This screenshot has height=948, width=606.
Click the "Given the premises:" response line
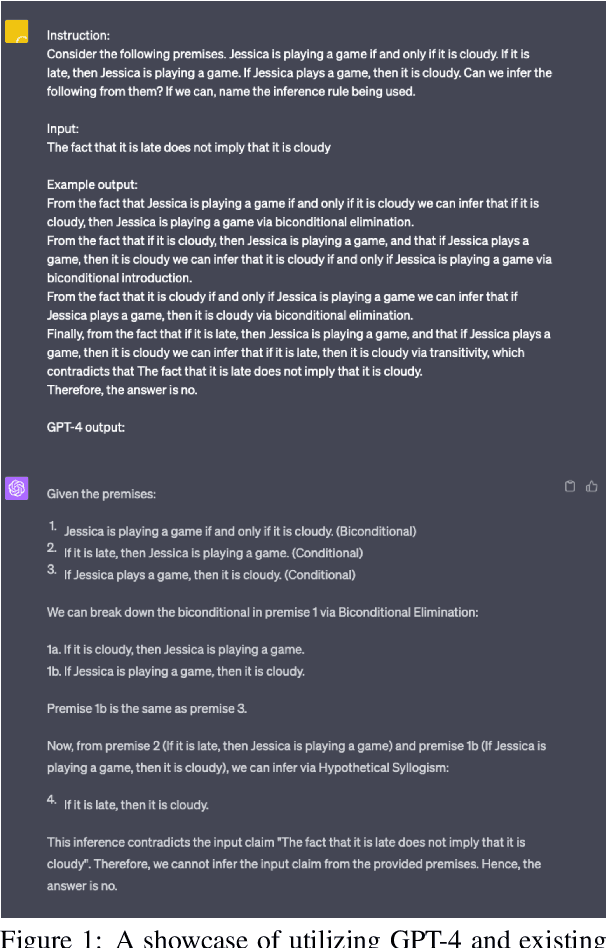(101, 493)
